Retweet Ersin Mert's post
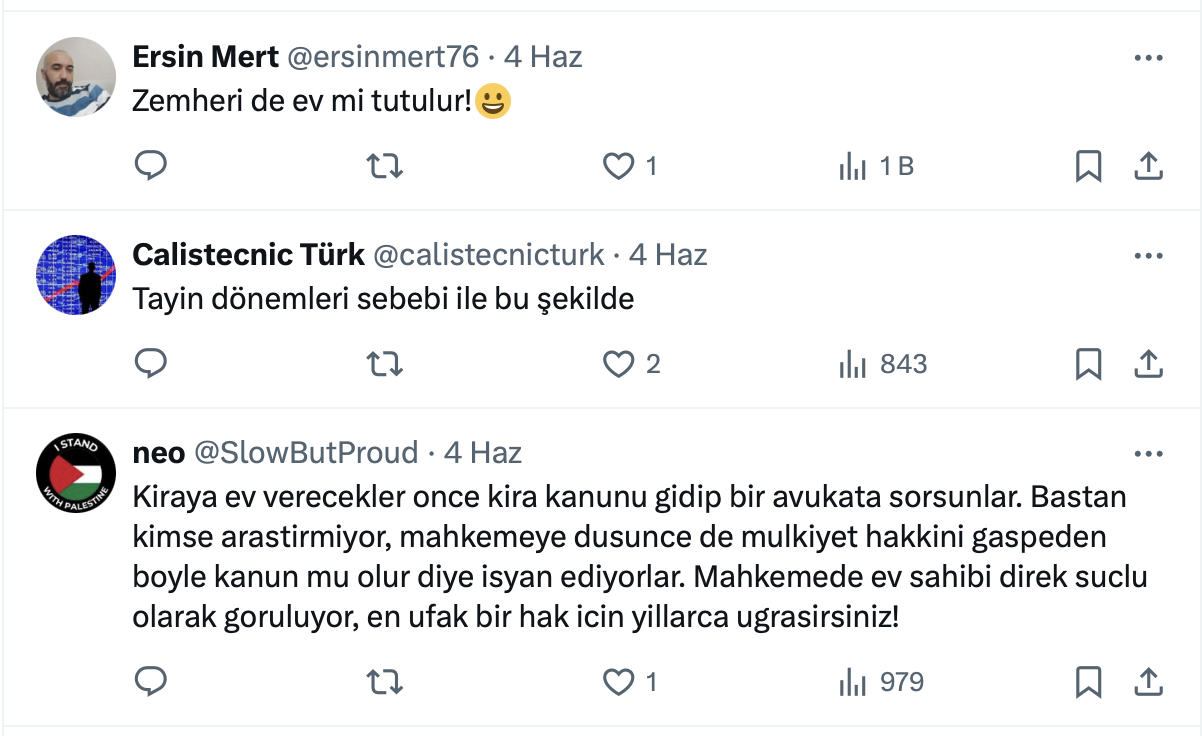This screenshot has width=1202, height=736. click(x=385, y=166)
